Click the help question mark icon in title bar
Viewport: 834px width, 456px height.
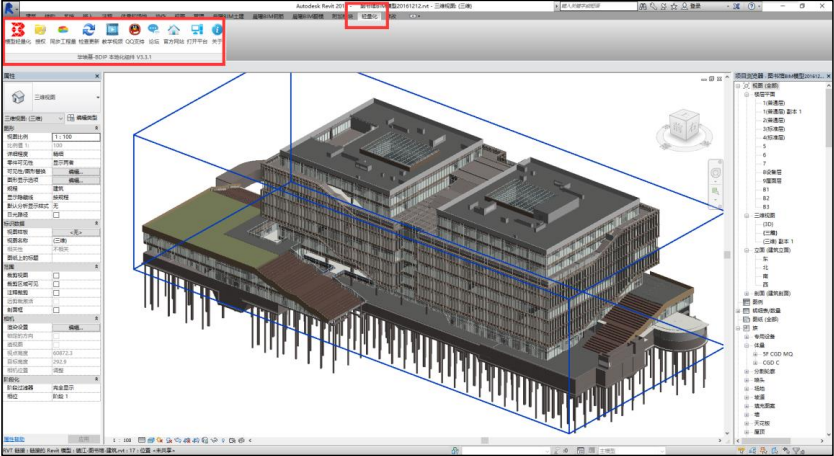[x=750, y=6]
